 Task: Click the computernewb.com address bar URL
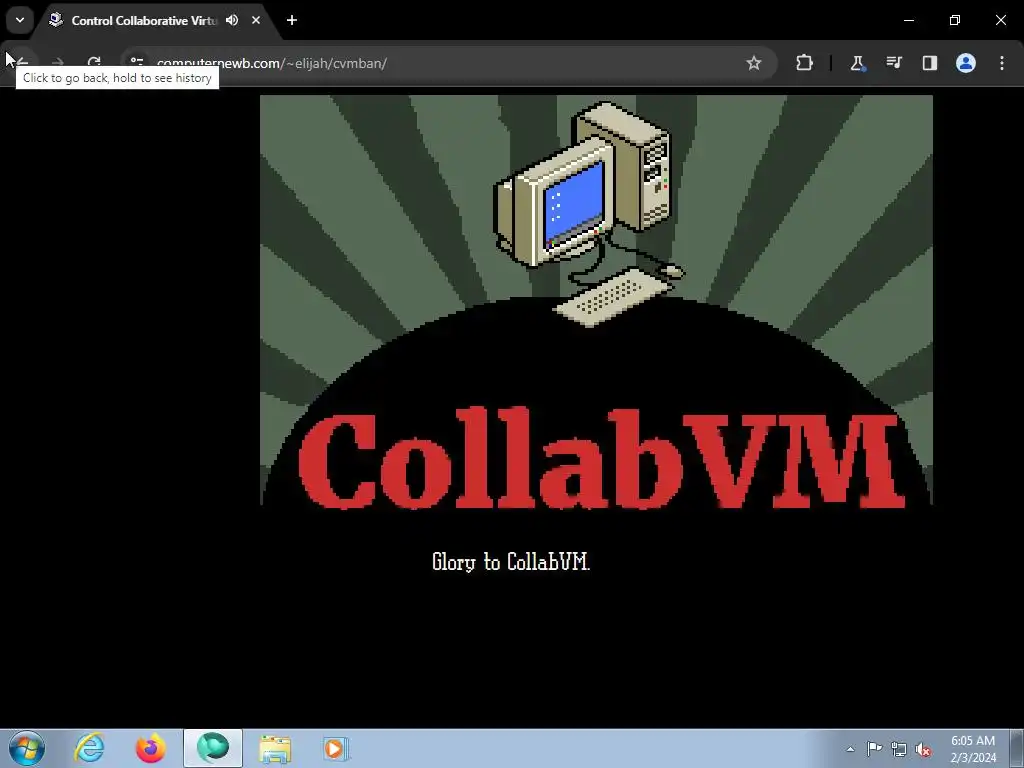[272, 63]
